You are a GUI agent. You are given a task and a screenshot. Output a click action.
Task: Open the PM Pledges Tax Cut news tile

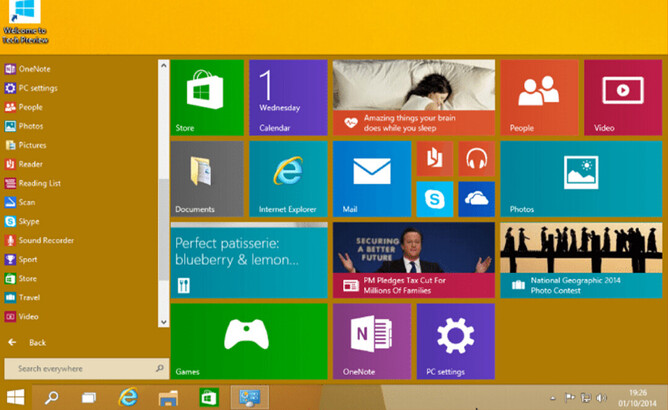point(413,260)
